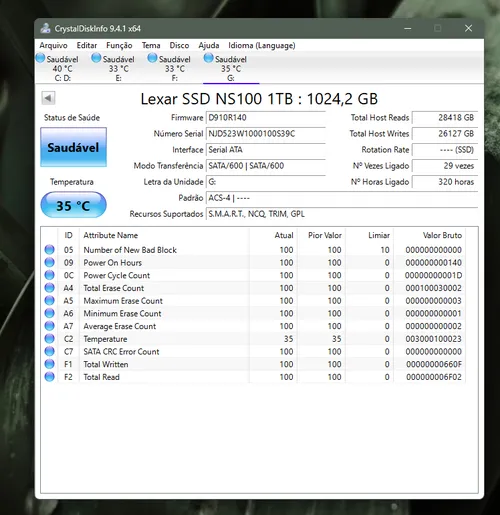
Task: Click status orb for Power On Hours
Action: point(49,262)
